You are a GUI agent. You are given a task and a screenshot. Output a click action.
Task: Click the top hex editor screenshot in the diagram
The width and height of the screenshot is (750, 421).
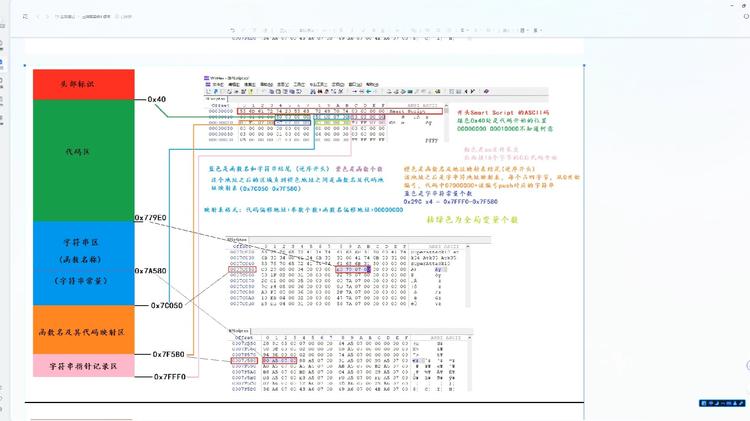[376, 109]
